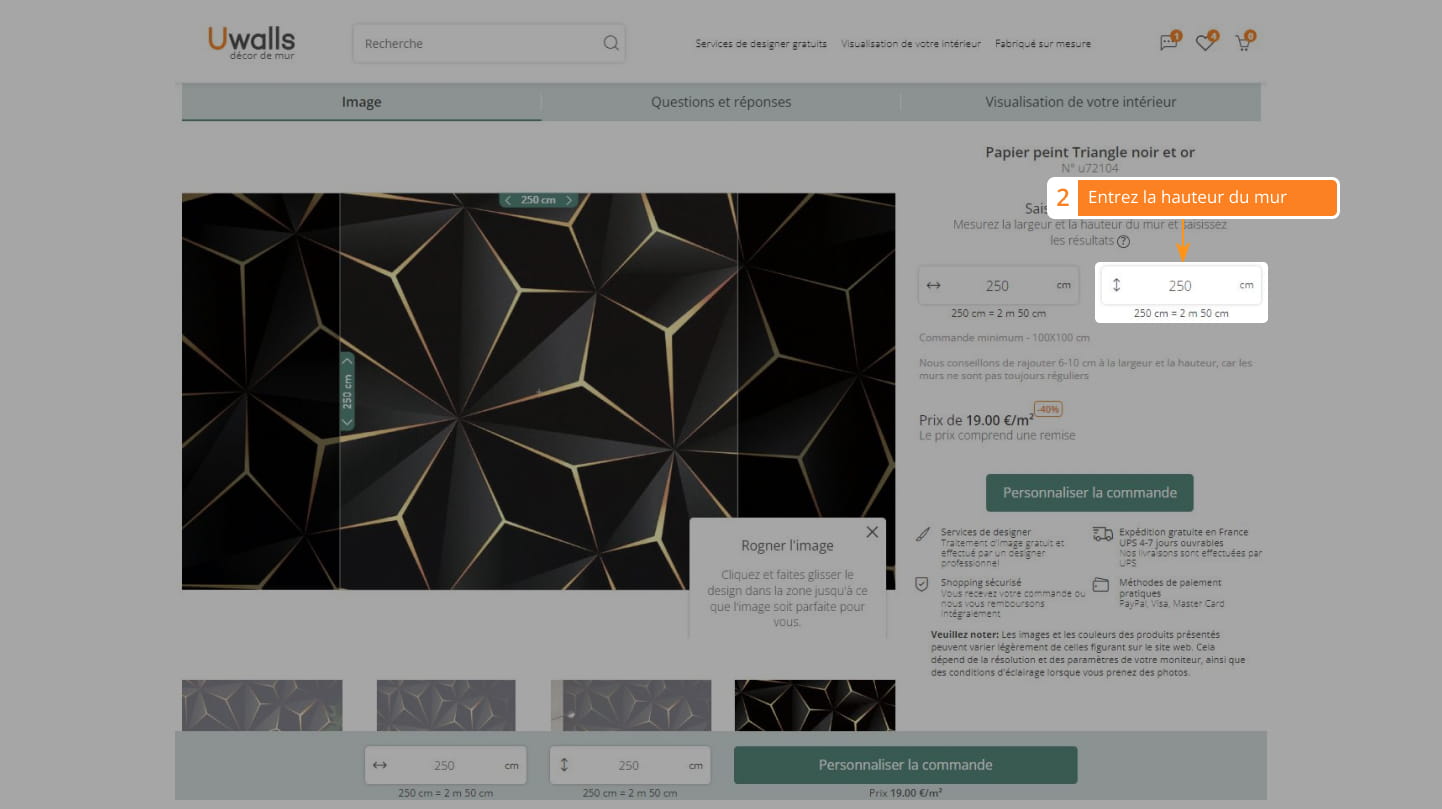
Task: Open Services de designer gratuits link
Action: [x=761, y=44]
